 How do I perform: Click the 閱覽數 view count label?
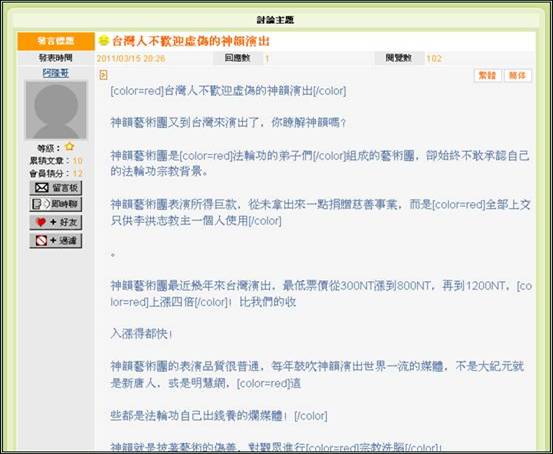point(399,58)
